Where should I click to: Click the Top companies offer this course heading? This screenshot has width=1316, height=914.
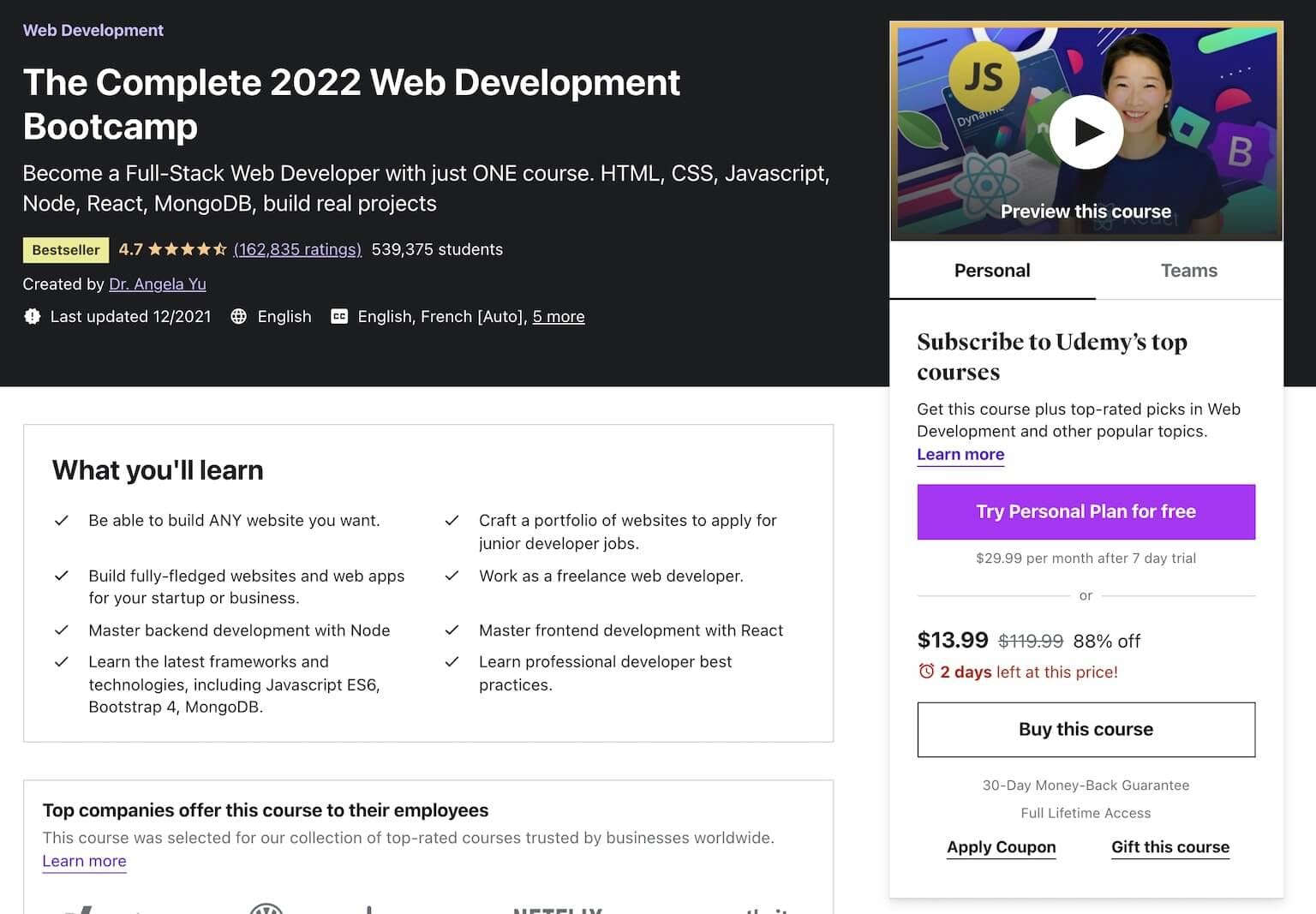[266, 810]
